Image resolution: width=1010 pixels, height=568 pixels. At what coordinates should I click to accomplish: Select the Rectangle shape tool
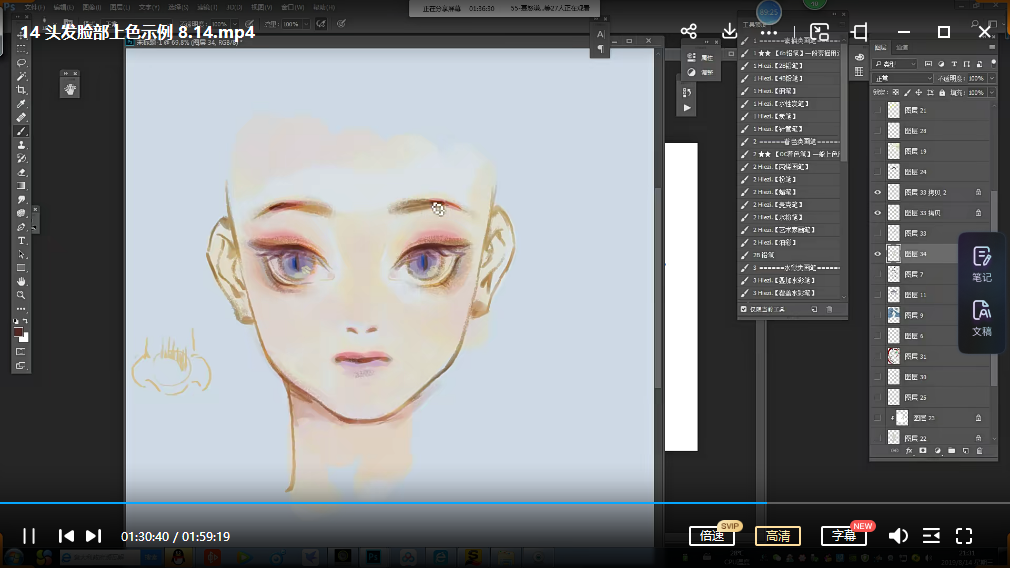pyautogui.click(x=21, y=268)
